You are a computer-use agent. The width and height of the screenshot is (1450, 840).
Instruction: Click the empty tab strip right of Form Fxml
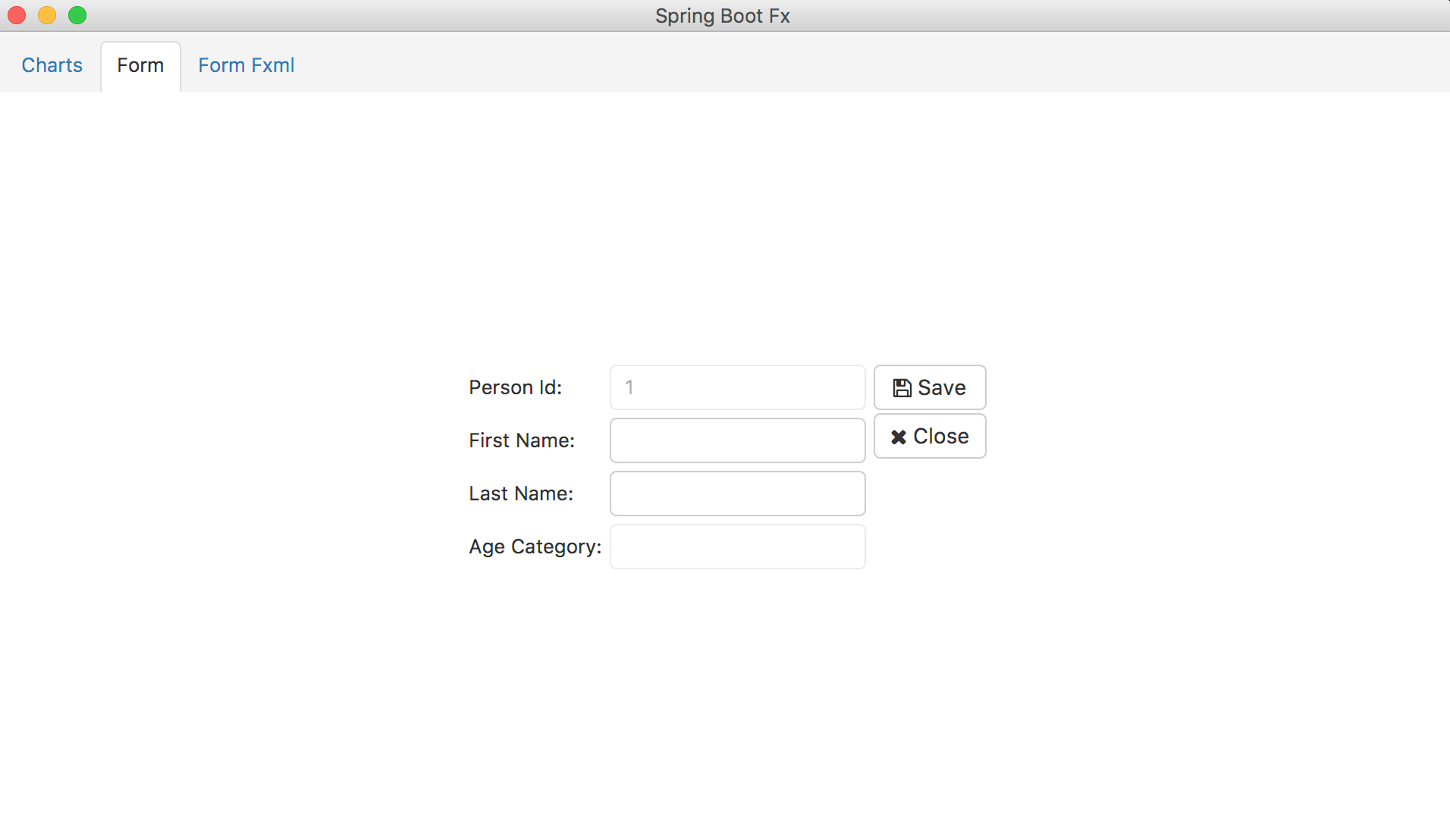pyautogui.click(x=834, y=65)
